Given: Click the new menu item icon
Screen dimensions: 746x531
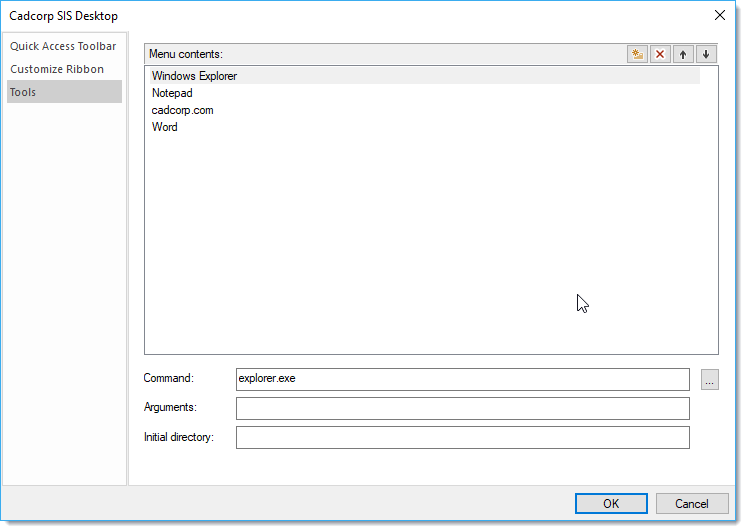Looking at the screenshot, I should (x=637, y=54).
